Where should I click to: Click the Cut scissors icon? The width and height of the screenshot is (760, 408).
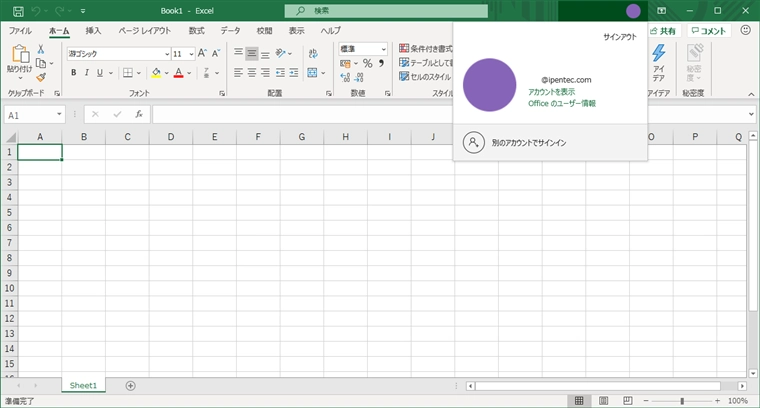coord(41,49)
